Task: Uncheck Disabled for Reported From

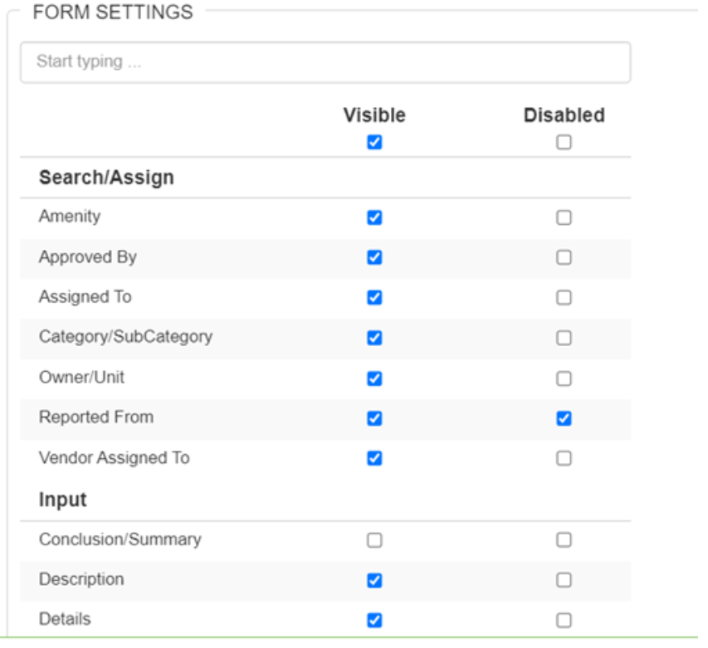Action: coord(564,418)
